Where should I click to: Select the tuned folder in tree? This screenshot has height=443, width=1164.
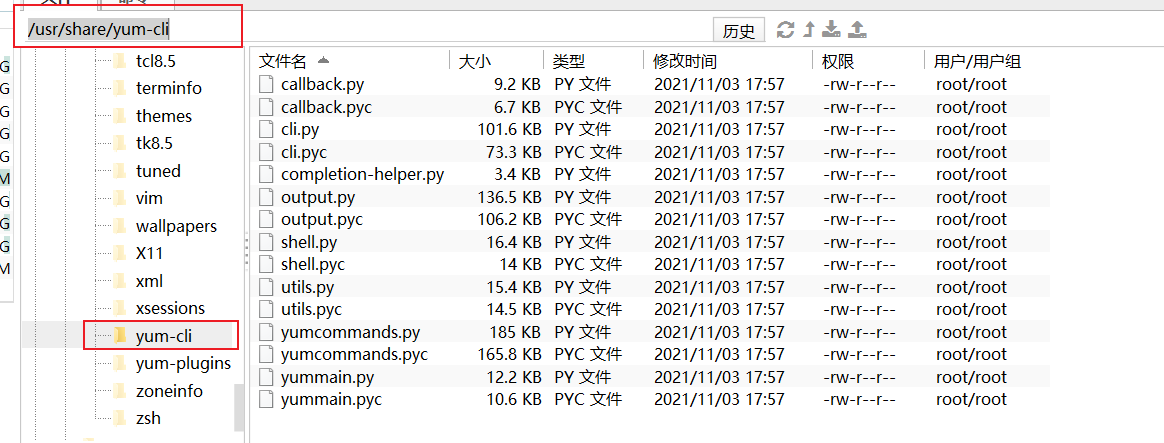158,171
